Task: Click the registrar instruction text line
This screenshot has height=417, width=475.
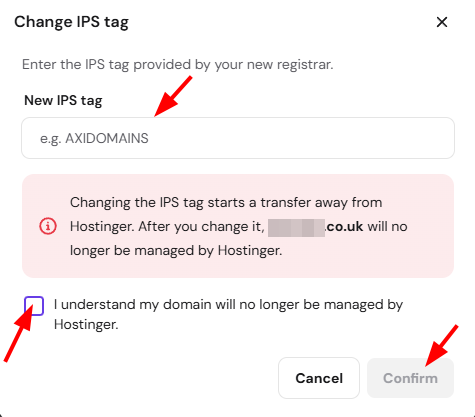Action: [x=178, y=64]
